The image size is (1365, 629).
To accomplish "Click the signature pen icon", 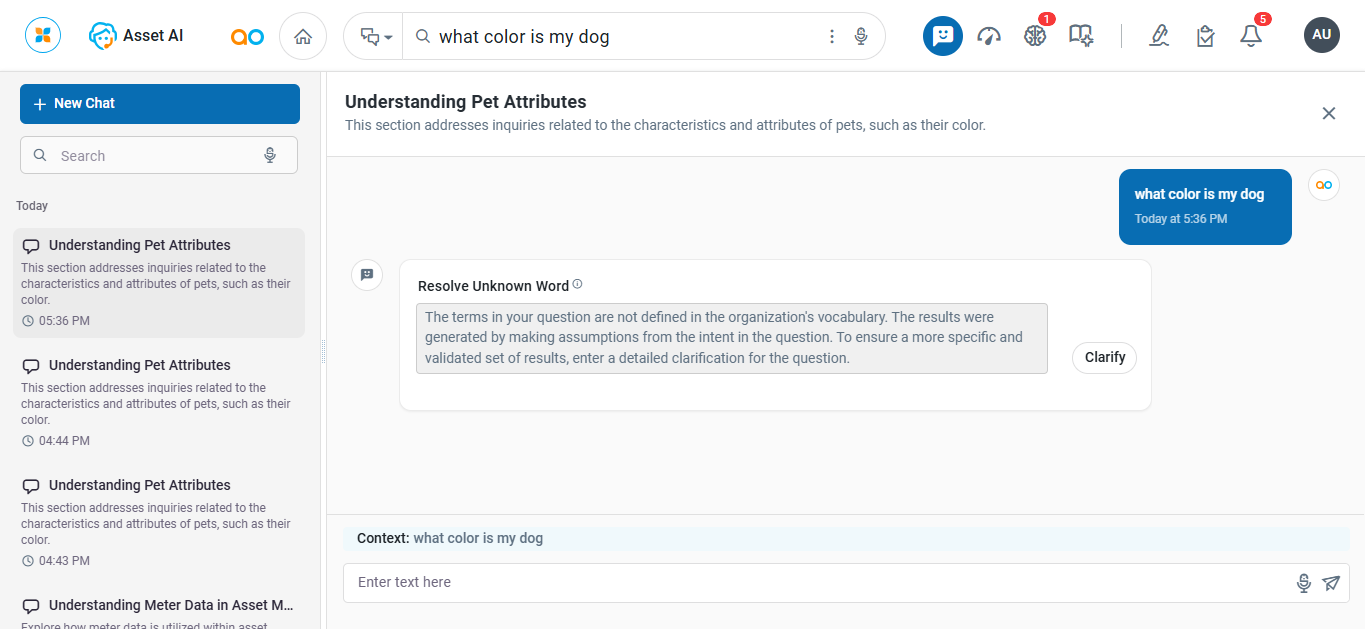I will pos(1159,36).
